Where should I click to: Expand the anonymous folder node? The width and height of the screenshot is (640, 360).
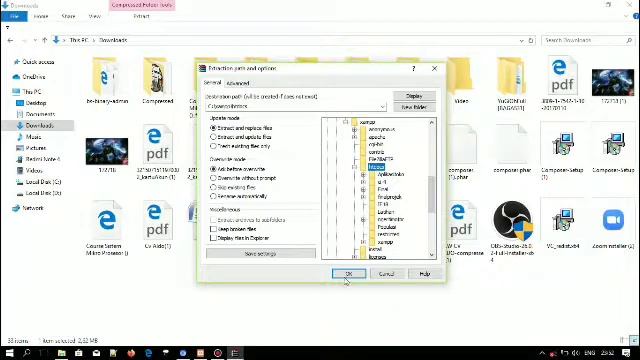tap(354, 129)
